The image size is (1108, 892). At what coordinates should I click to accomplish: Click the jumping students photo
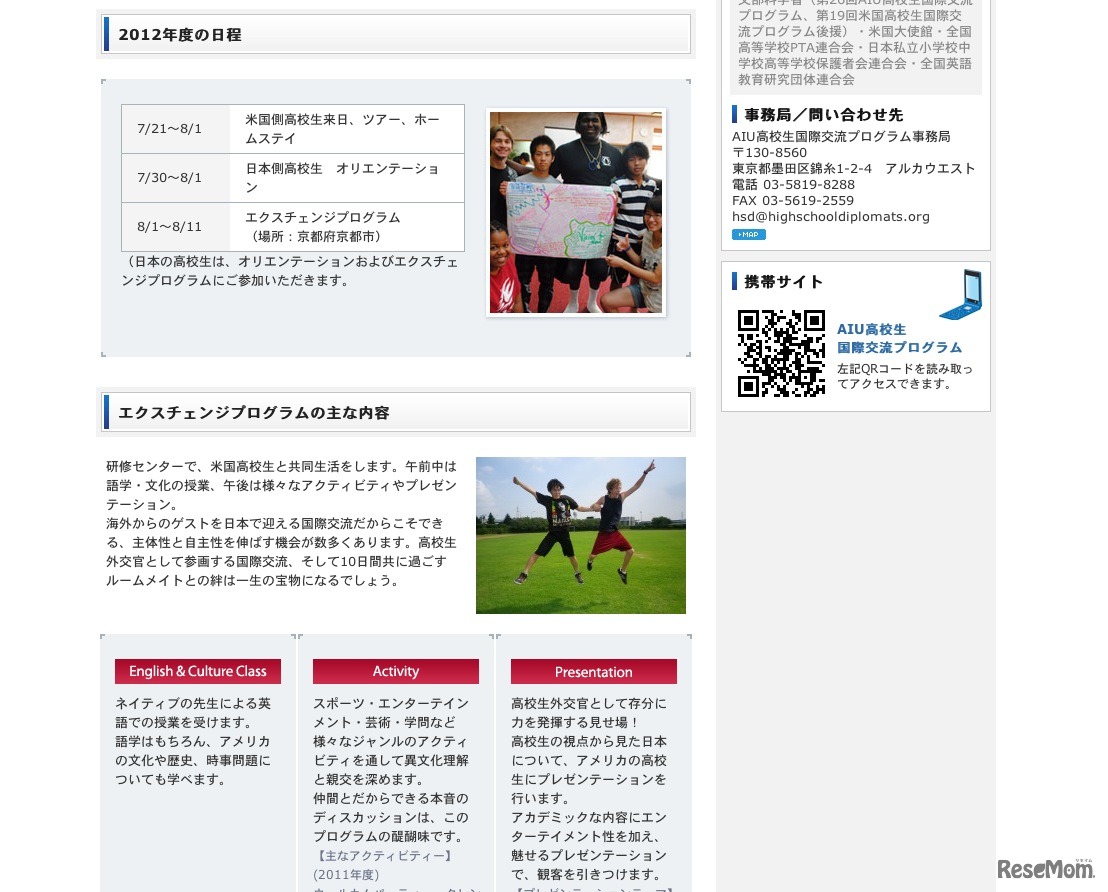[580, 535]
